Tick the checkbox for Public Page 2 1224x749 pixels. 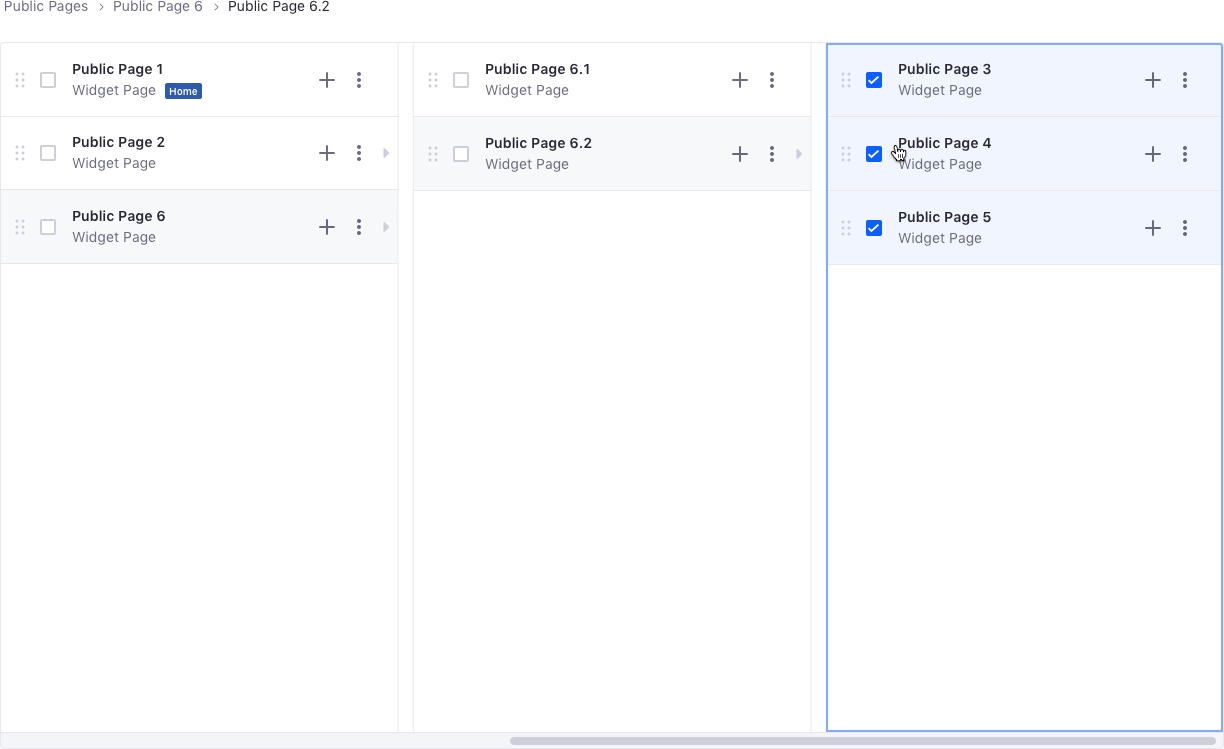48,153
